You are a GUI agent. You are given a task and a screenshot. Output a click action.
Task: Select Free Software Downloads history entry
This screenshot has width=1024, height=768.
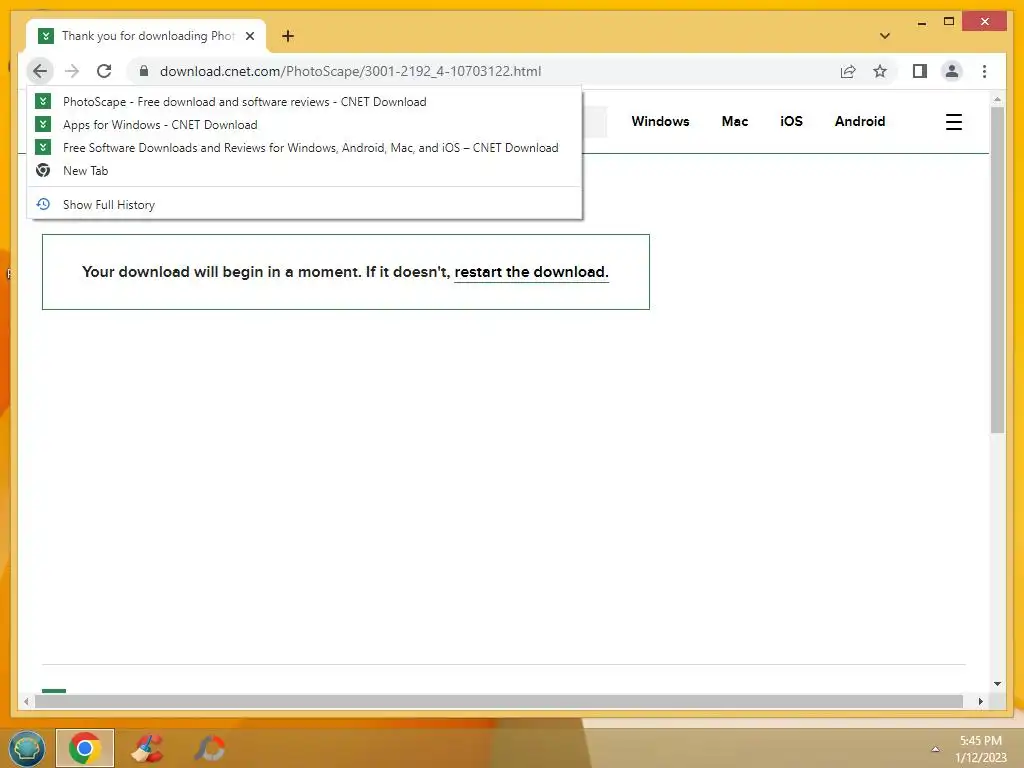[304, 148]
